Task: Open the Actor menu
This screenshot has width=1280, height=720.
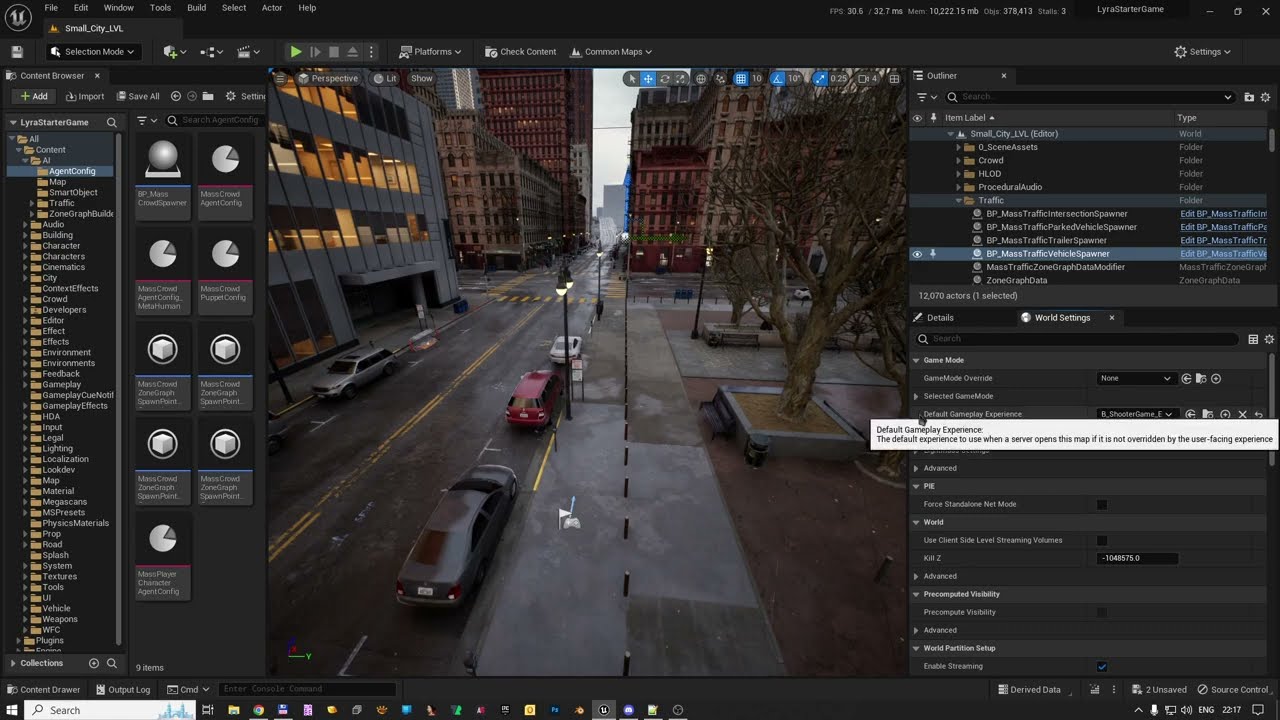Action: tap(272, 8)
